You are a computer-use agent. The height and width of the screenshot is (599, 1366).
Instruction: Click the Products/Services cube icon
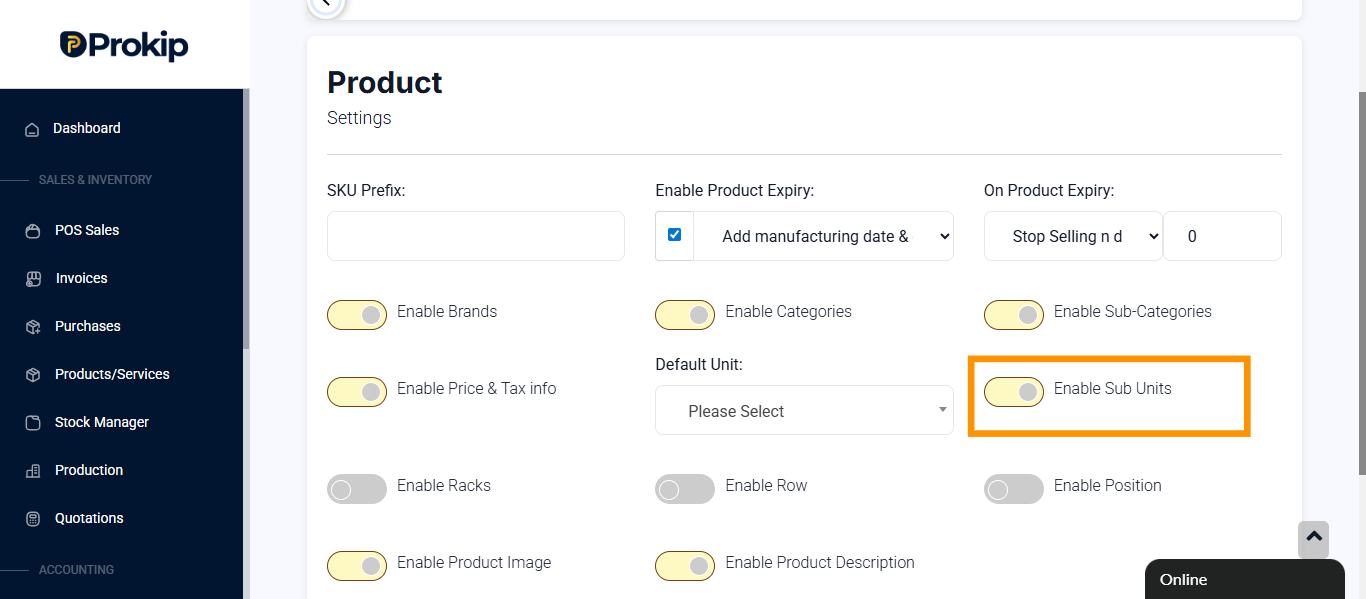pos(33,375)
